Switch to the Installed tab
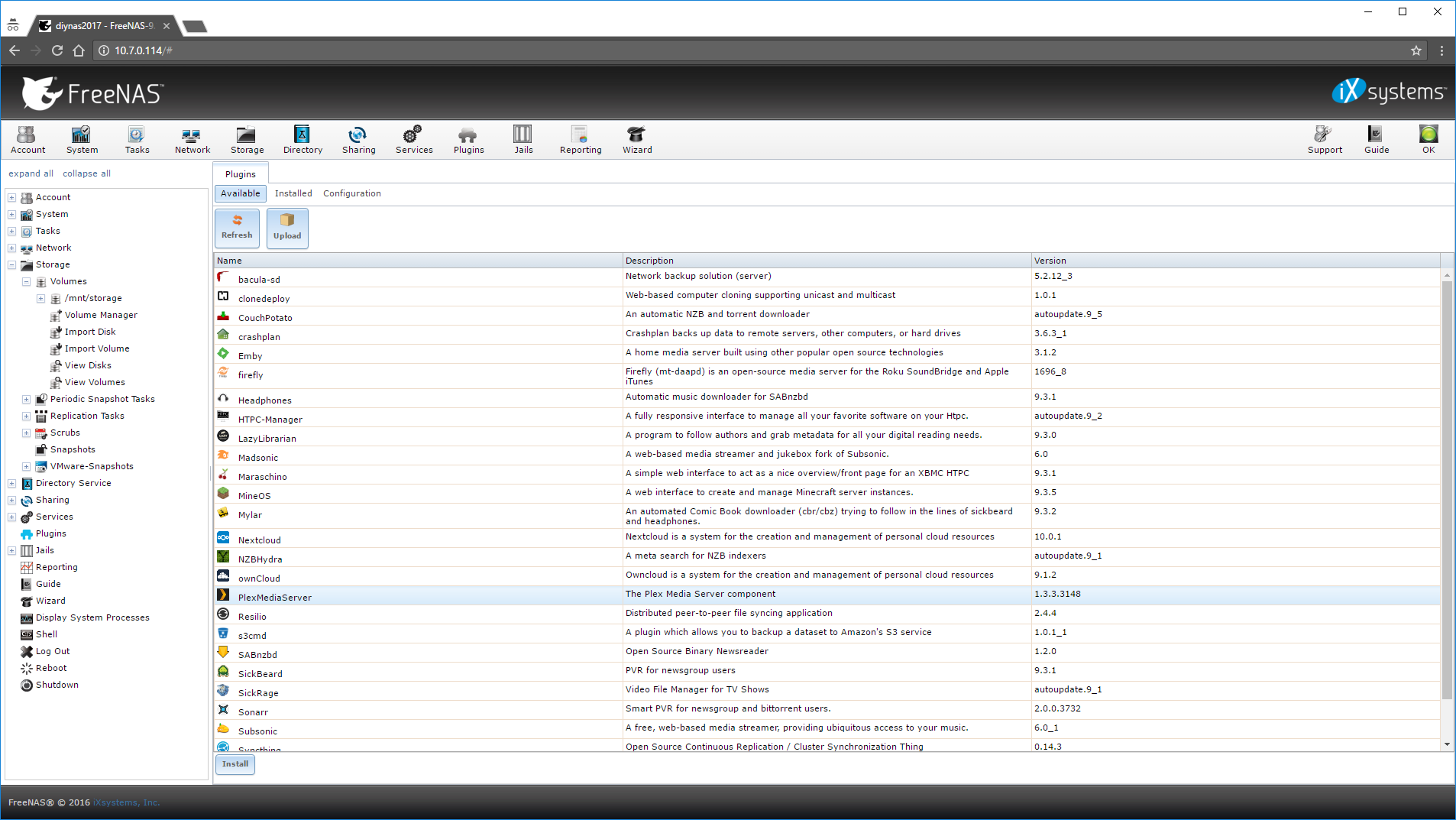The image size is (1456, 820). tap(293, 193)
